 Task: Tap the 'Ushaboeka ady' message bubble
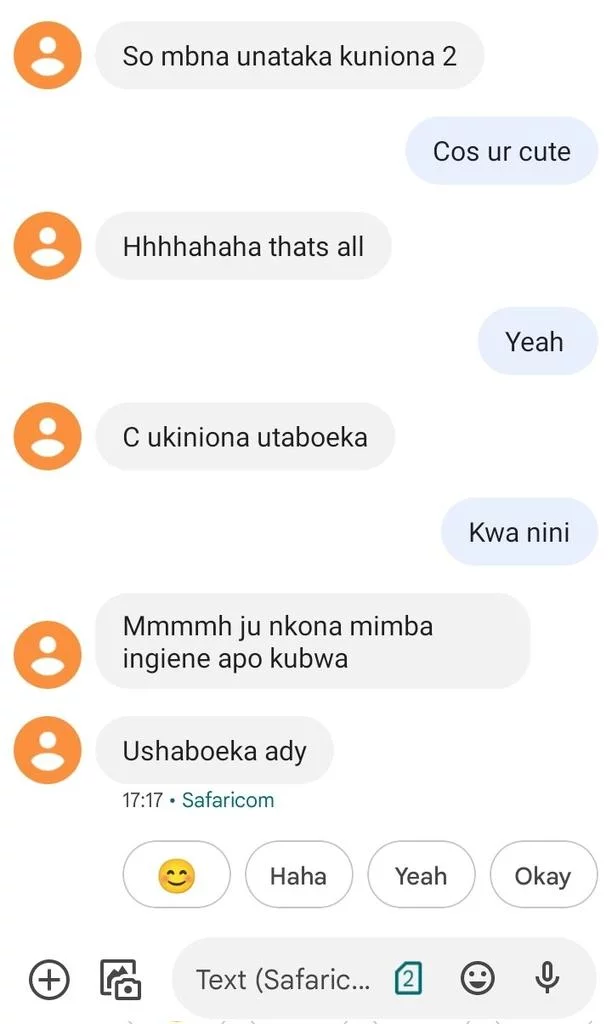coord(214,750)
